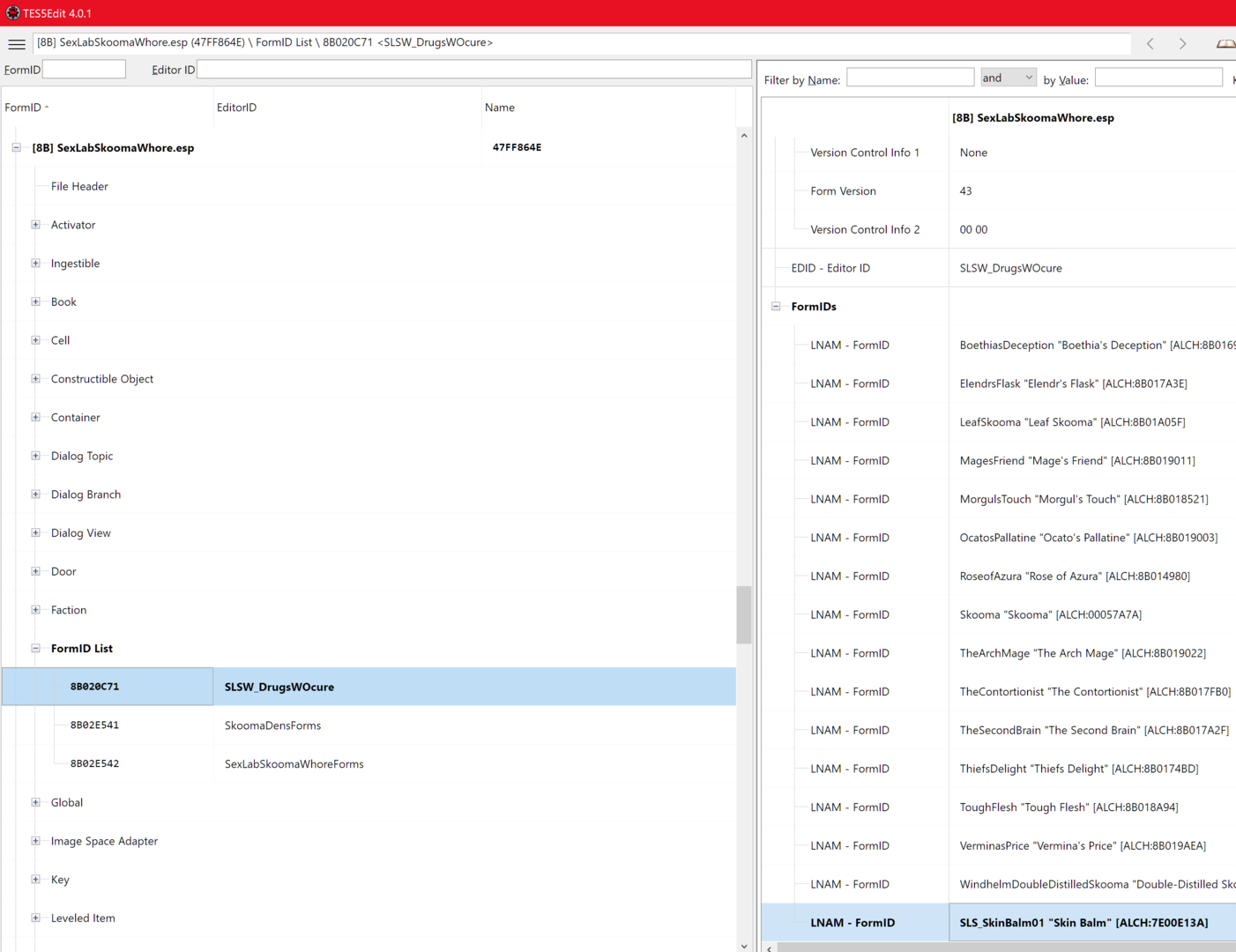Select the Version Control Info 2 value 00 00
This screenshot has width=1236, height=952.
(973, 229)
